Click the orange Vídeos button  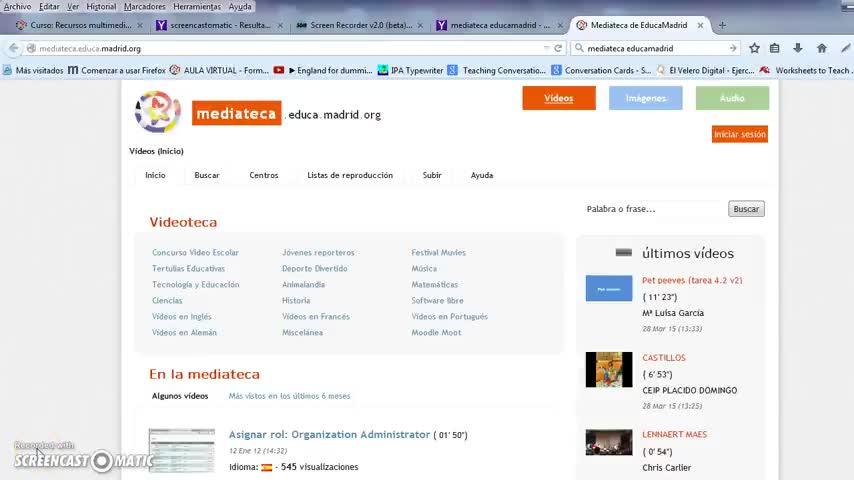click(559, 98)
